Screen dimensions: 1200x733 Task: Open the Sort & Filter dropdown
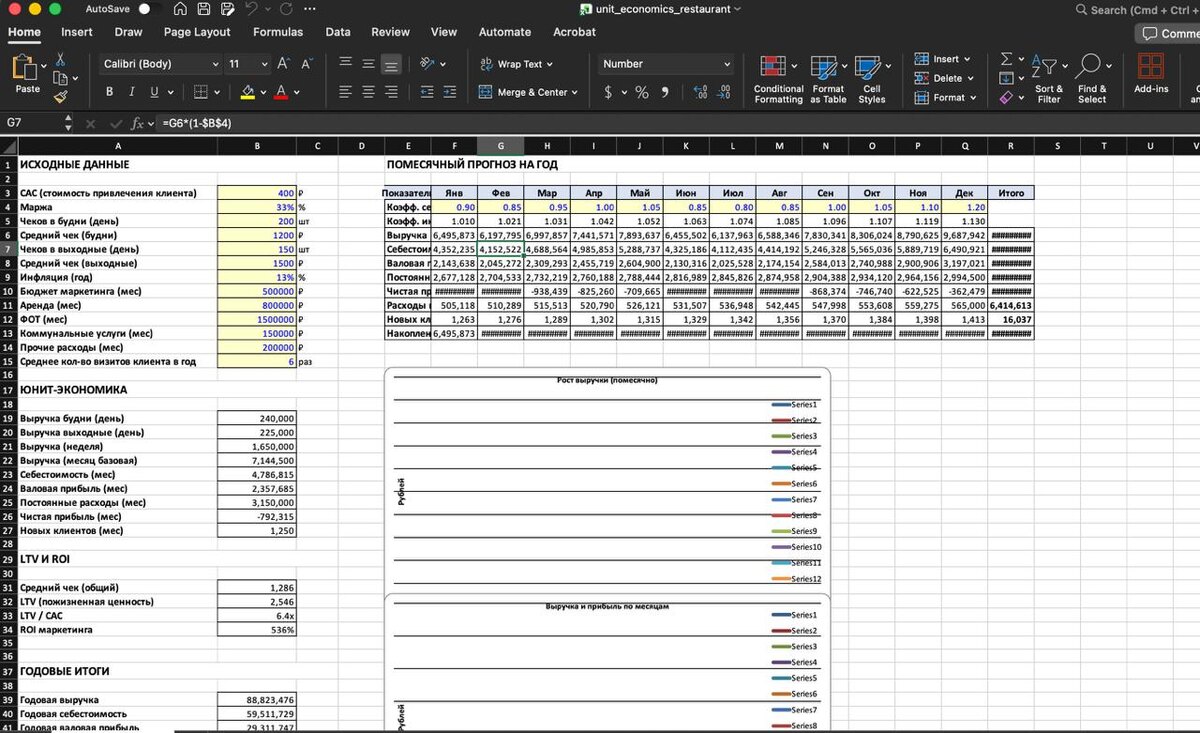tap(1048, 78)
